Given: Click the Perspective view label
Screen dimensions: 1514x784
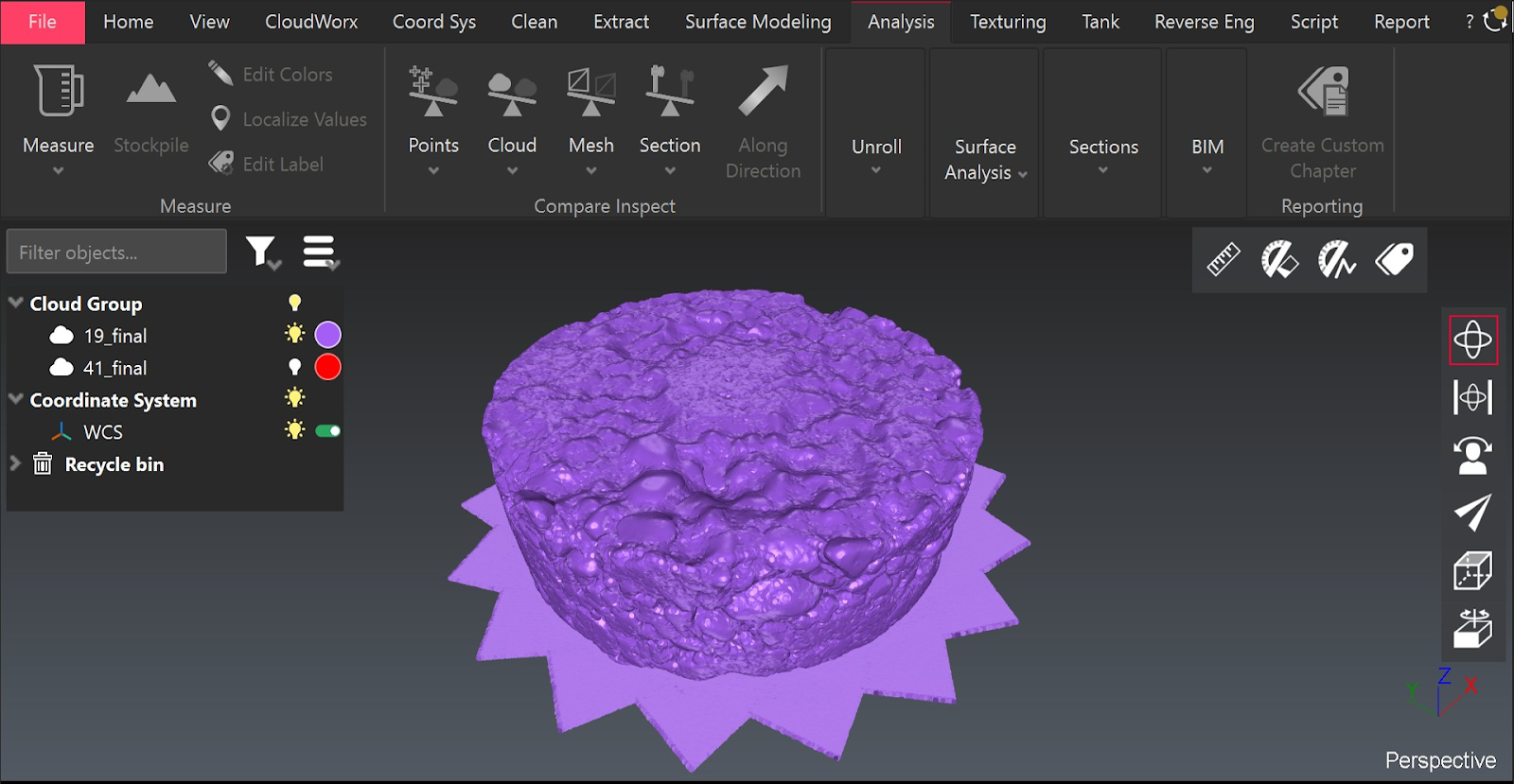Looking at the screenshot, I should (x=1440, y=760).
